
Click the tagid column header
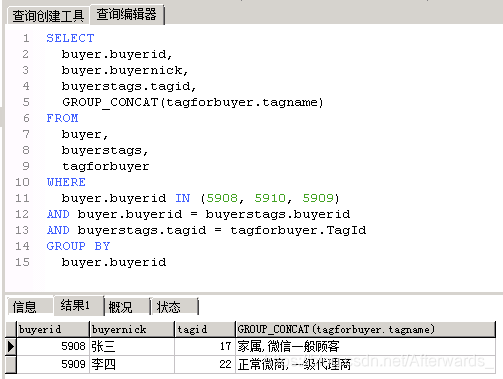pos(205,329)
